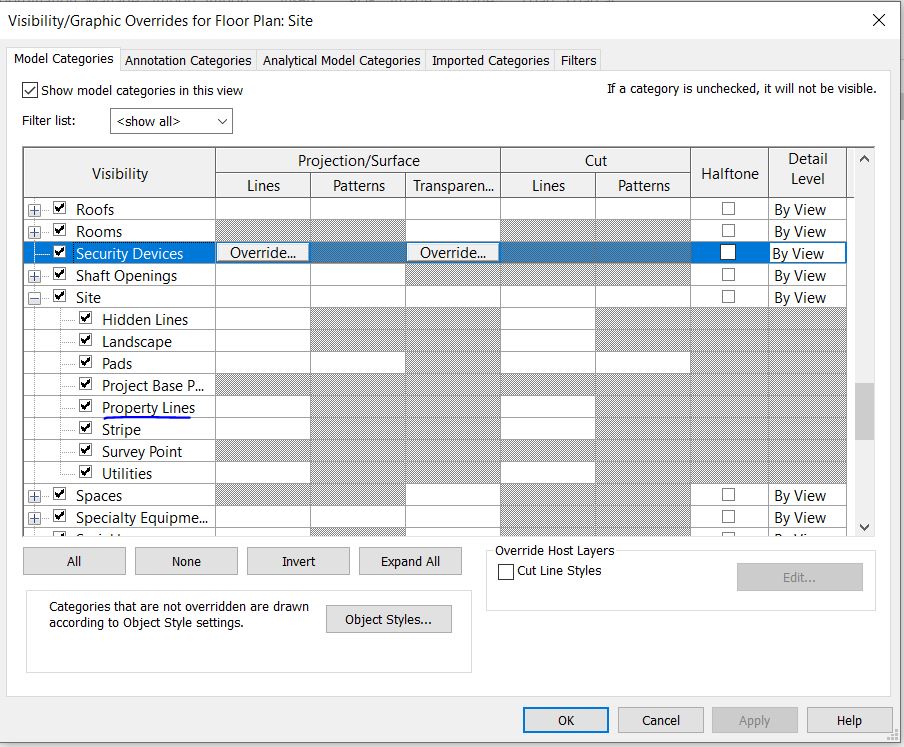This screenshot has width=904, height=747.
Task: Tick Halftone checkbox for Security Devices
Action: pyautogui.click(x=728, y=253)
